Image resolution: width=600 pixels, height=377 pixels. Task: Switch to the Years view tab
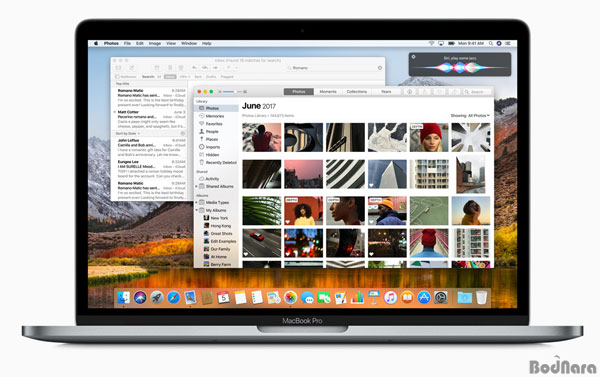[386, 92]
